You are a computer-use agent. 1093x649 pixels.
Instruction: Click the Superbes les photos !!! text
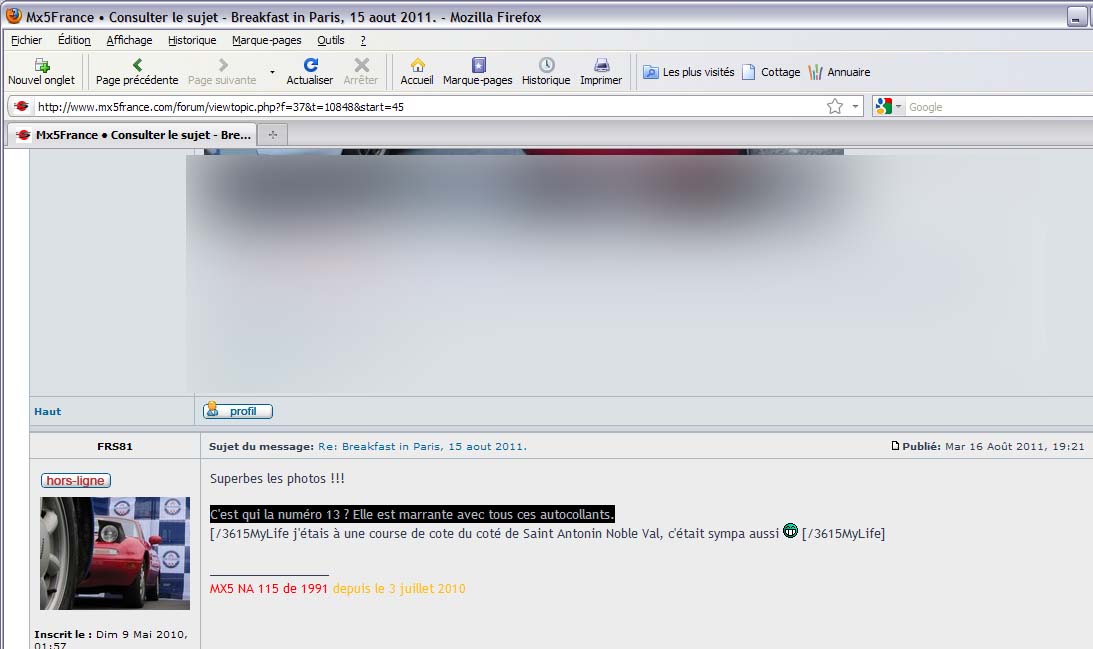click(x=277, y=478)
